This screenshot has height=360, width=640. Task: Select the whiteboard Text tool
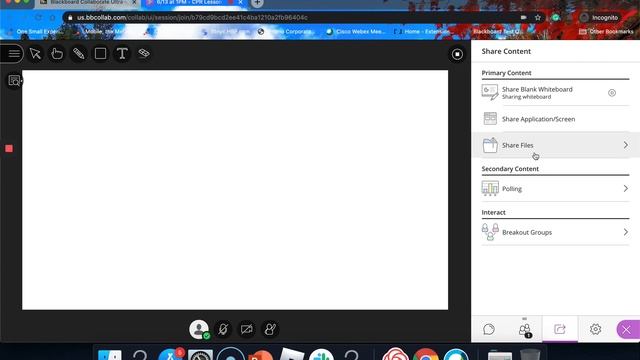[122, 53]
